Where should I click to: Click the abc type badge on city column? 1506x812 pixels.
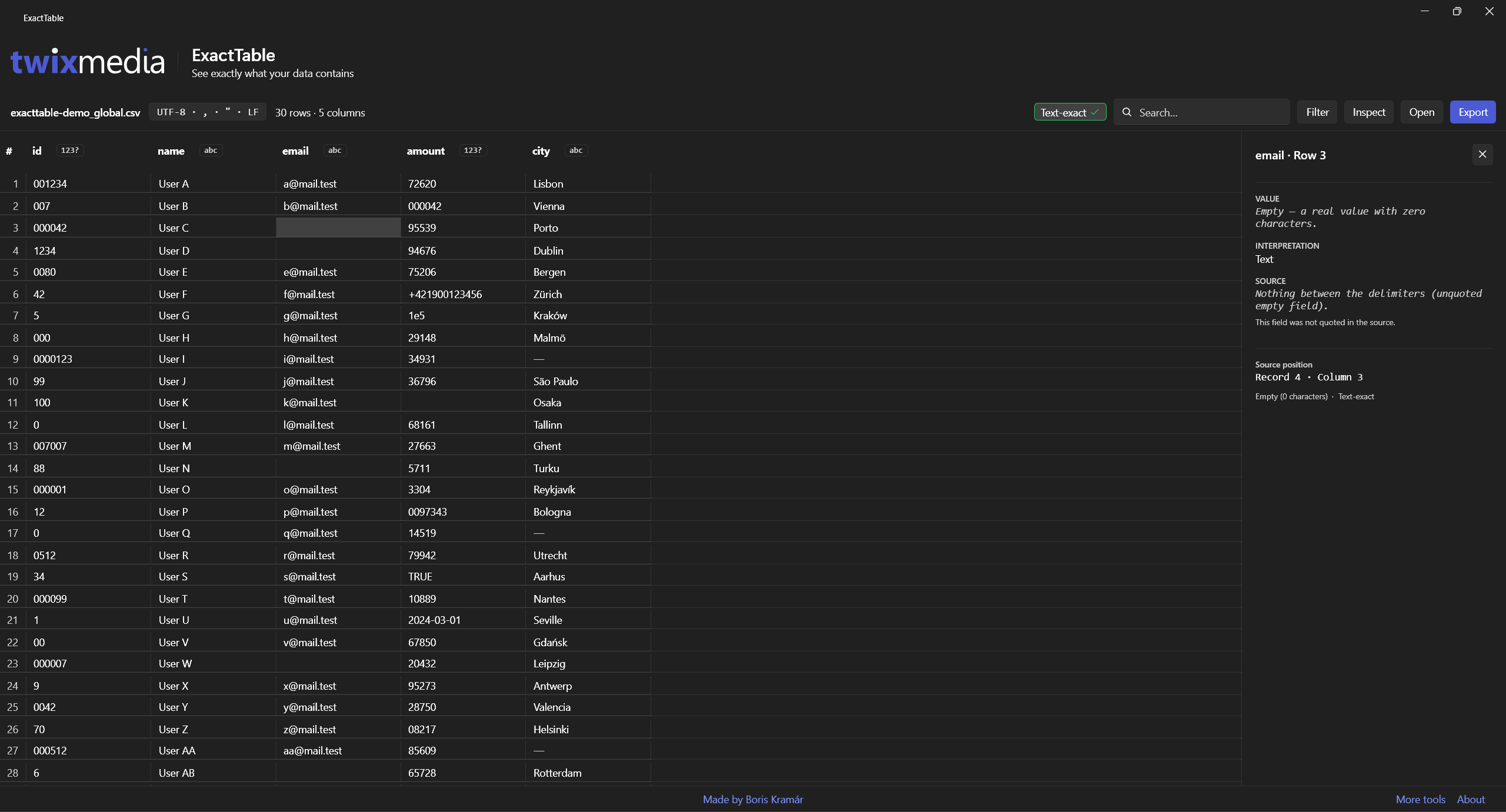pos(576,151)
